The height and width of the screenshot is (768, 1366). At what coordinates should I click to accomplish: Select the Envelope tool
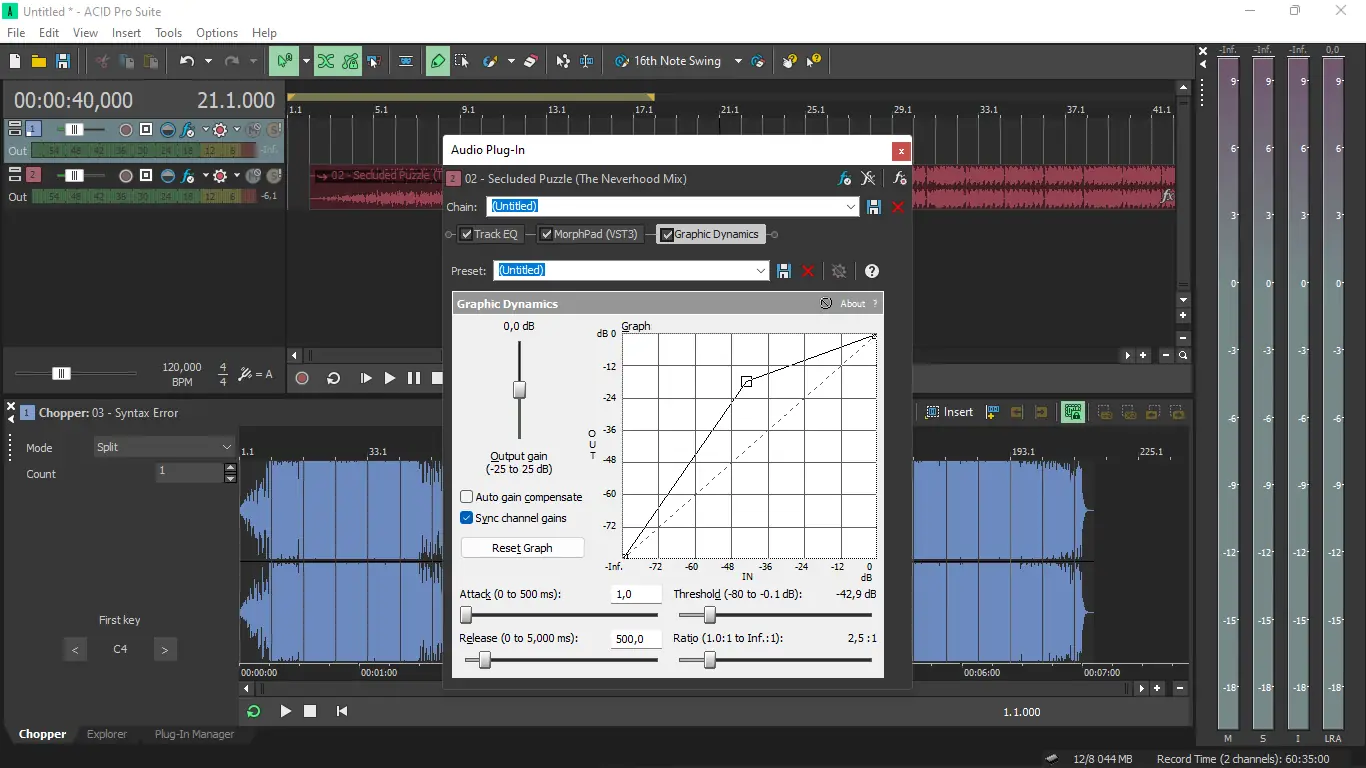[563, 61]
